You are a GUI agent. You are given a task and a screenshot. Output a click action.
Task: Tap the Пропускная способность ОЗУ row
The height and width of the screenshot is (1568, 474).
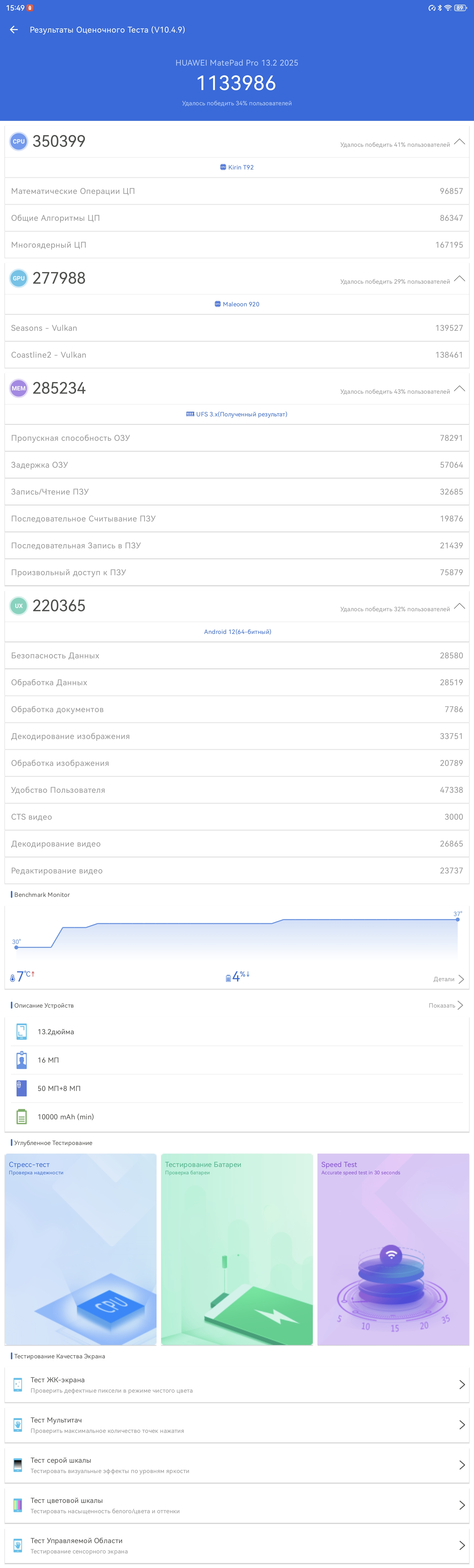click(237, 438)
